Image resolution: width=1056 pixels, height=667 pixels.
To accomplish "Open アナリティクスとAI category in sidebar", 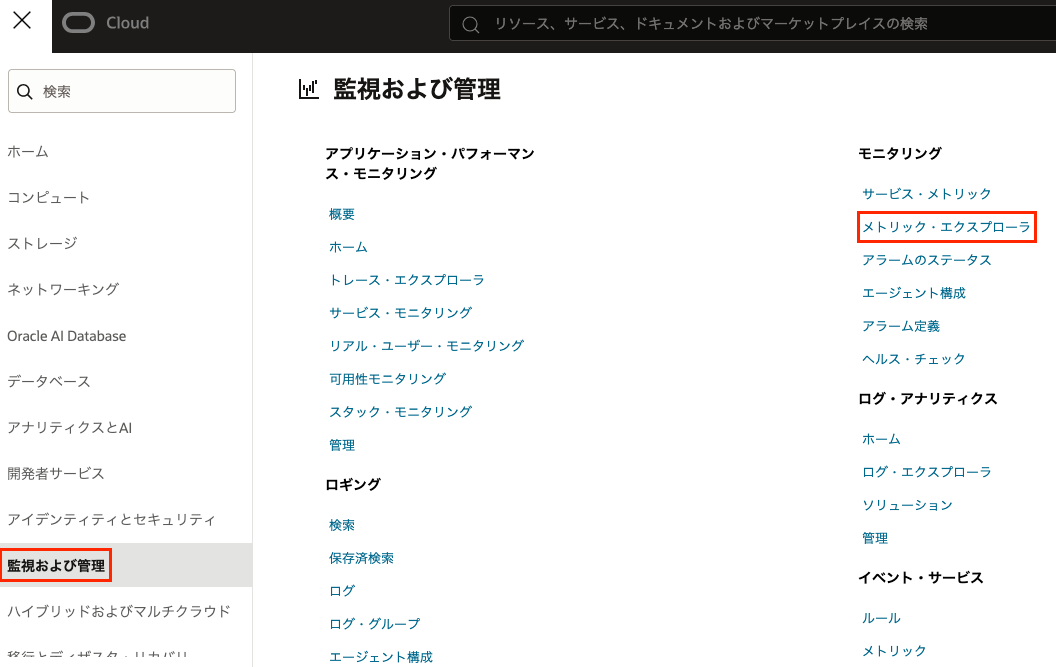I will click(70, 428).
